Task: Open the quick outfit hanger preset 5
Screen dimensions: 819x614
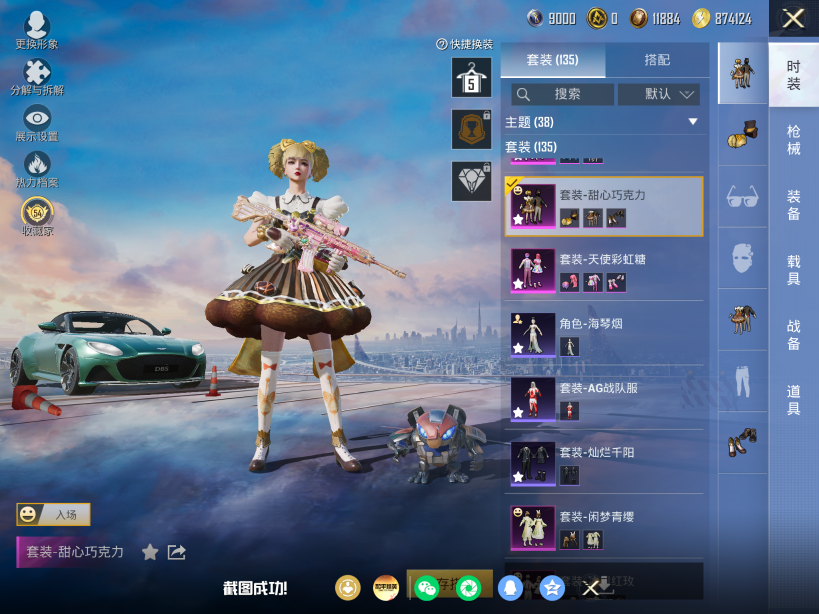Action: [471, 78]
